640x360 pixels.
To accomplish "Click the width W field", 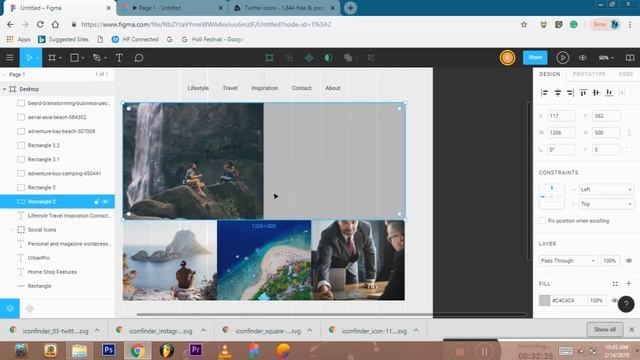I will click(561, 133).
